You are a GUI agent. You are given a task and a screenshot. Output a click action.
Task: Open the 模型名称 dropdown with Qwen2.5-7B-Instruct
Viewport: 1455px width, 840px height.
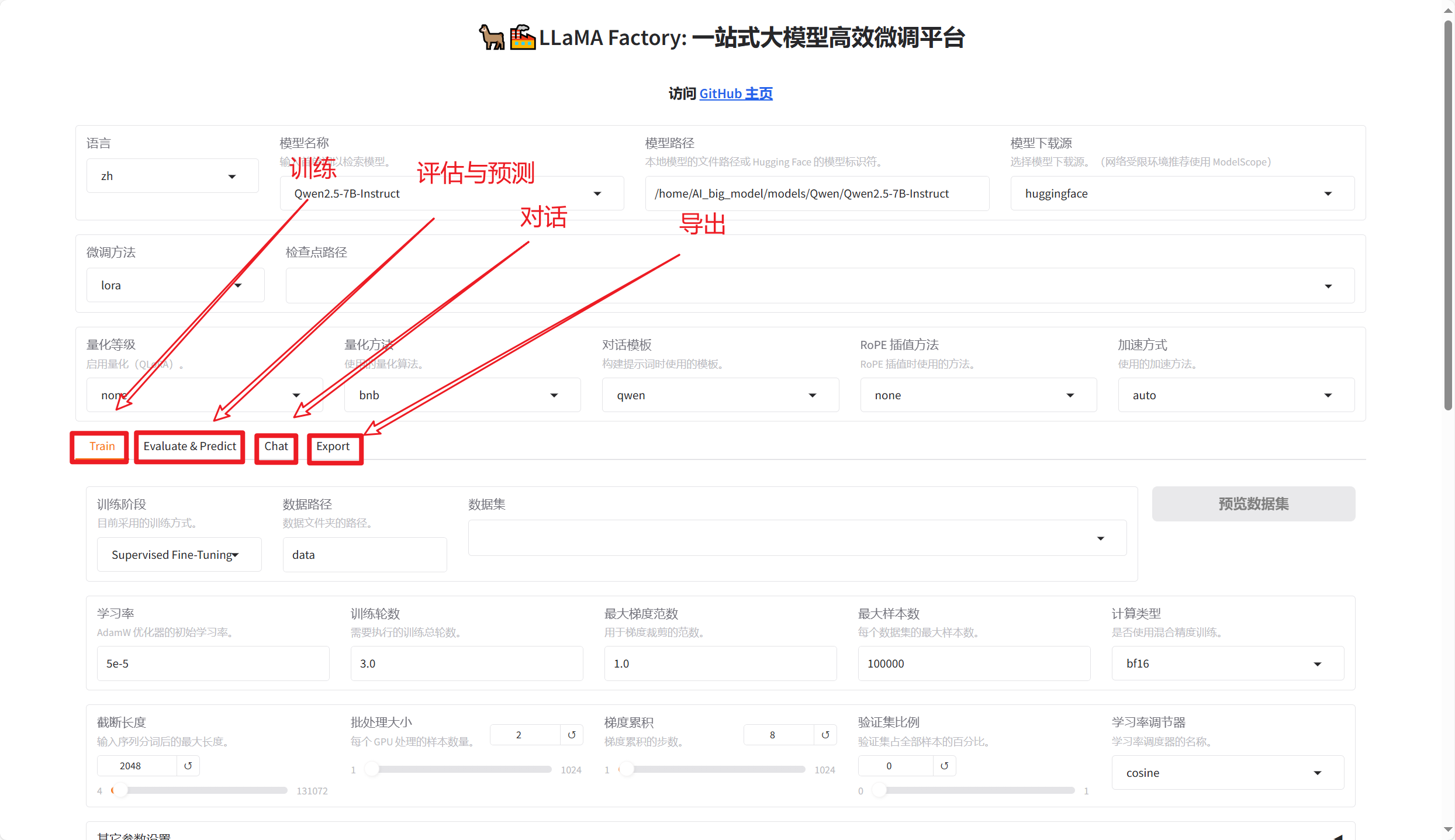click(x=451, y=193)
